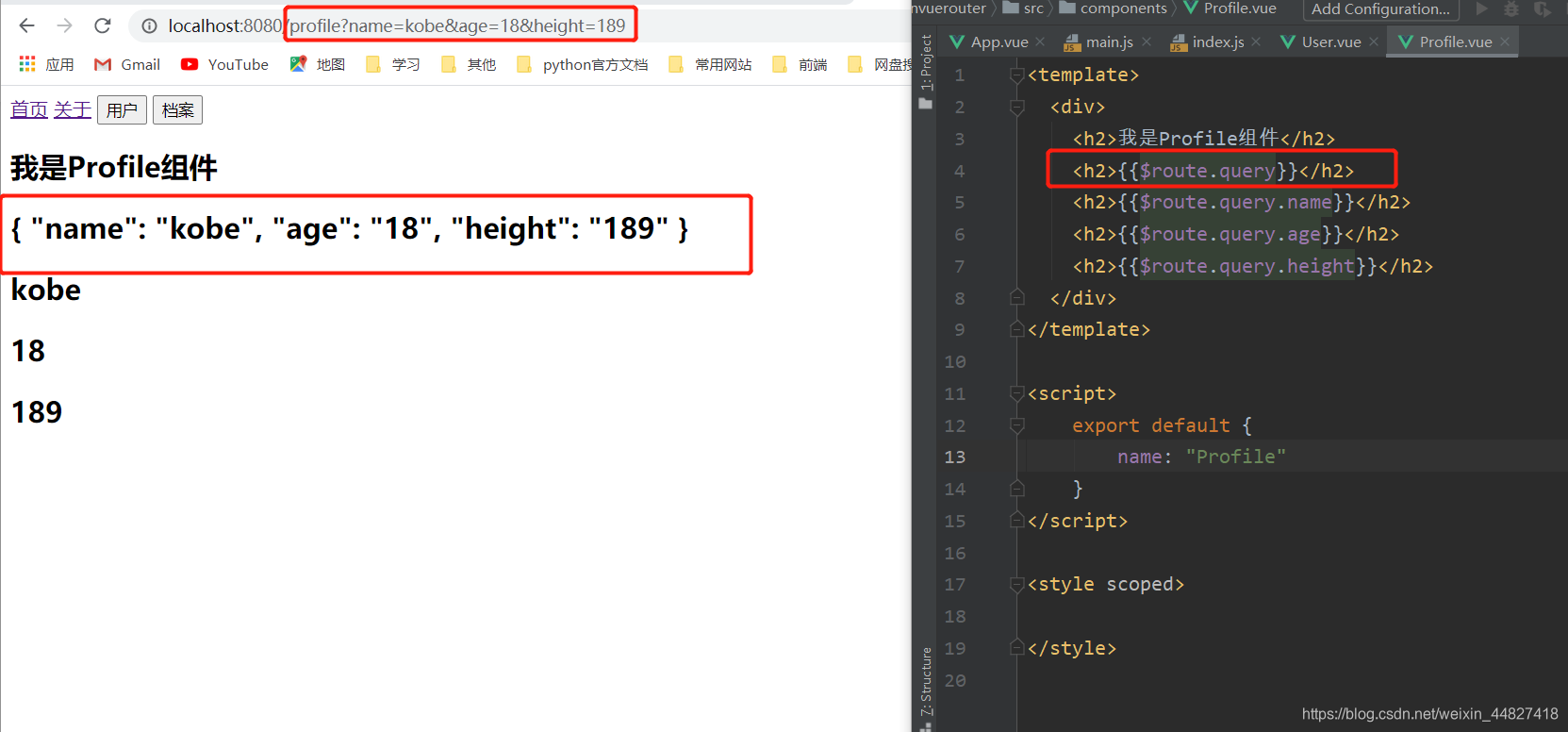Go back in the browser
Viewport: 1568px width, 732px height.
point(26,25)
